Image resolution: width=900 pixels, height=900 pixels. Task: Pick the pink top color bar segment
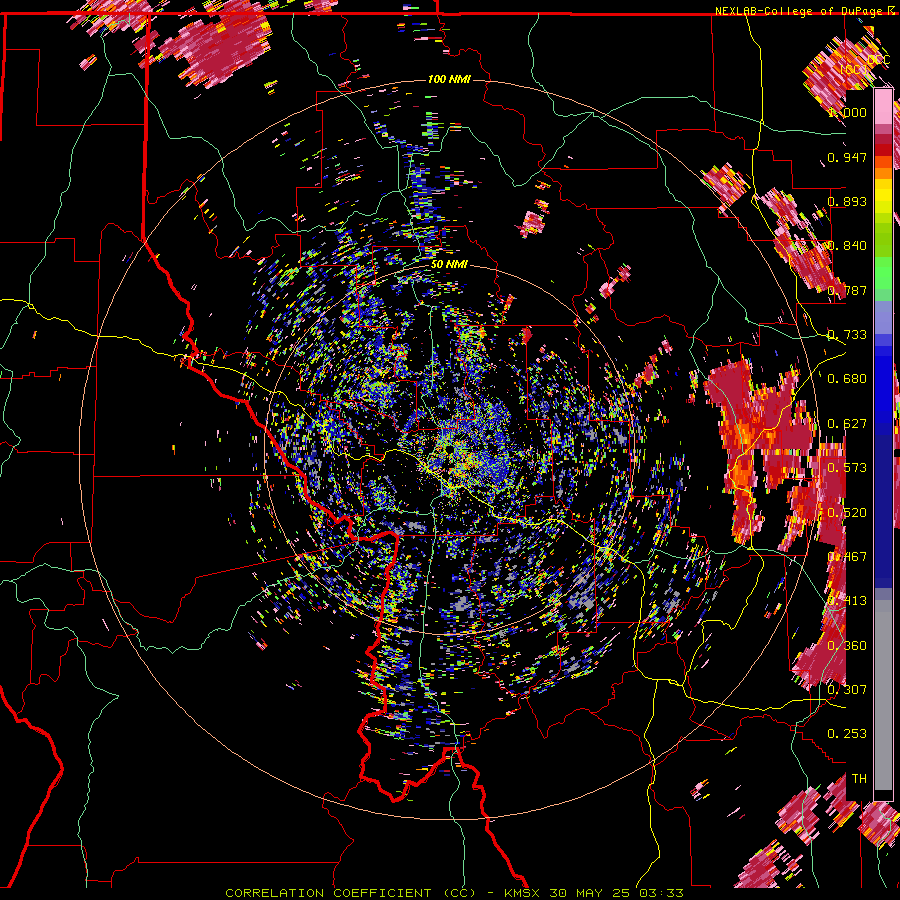click(883, 106)
